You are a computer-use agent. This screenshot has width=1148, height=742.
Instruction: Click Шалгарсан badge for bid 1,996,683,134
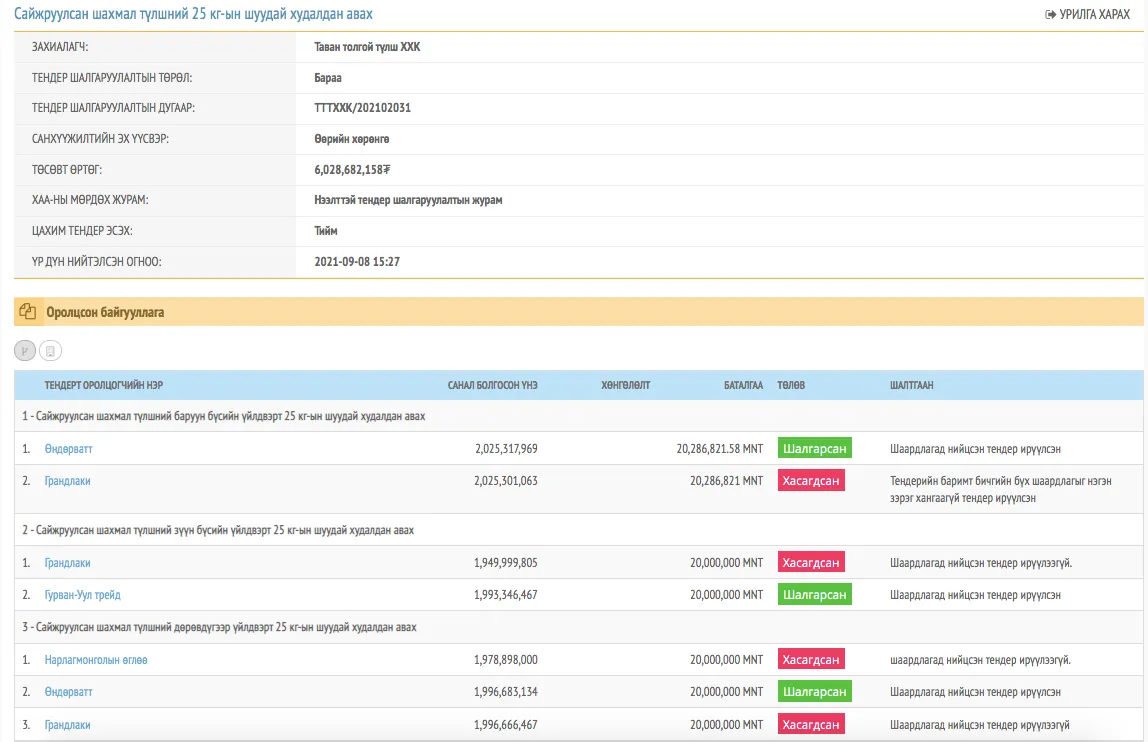[x=814, y=691]
